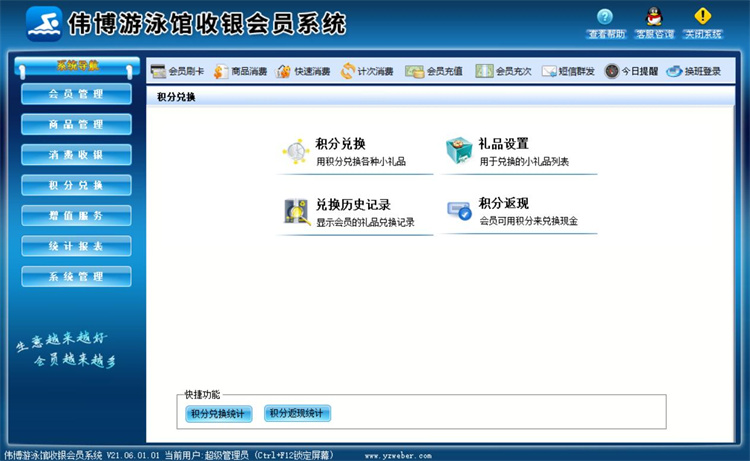Open the 查看帮助 help icon
Viewport: 750px width, 461px height.
[605, 17]
